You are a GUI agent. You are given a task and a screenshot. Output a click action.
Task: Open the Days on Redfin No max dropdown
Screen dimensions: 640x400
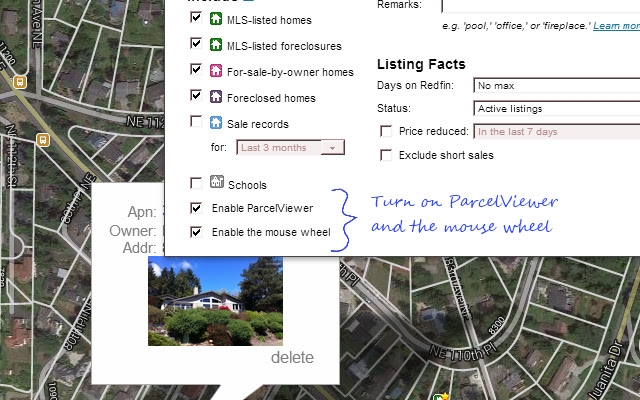pyautogui.click(x=557, y=86)
